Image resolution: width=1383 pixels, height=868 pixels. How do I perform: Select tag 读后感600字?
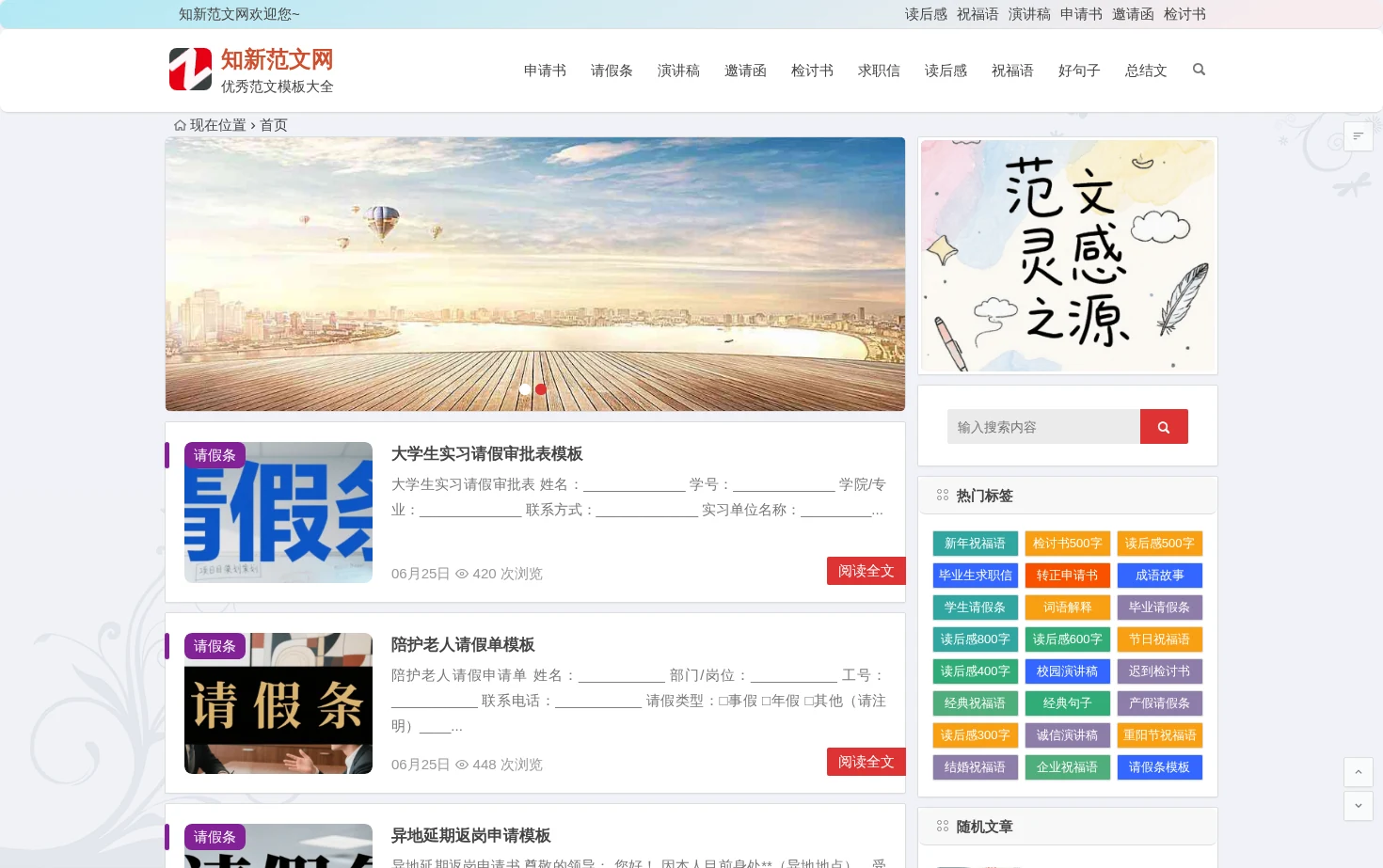1067,639
